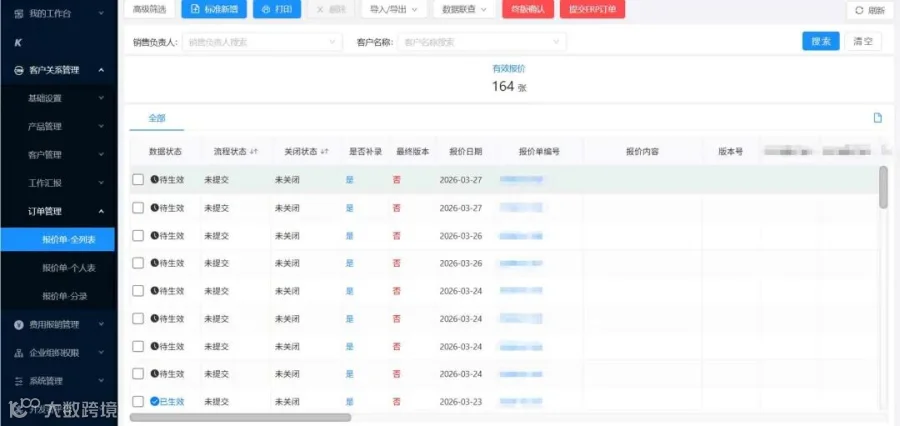Click the 系统管理 sidebar icon
The image size is (900, 426).
19,381
